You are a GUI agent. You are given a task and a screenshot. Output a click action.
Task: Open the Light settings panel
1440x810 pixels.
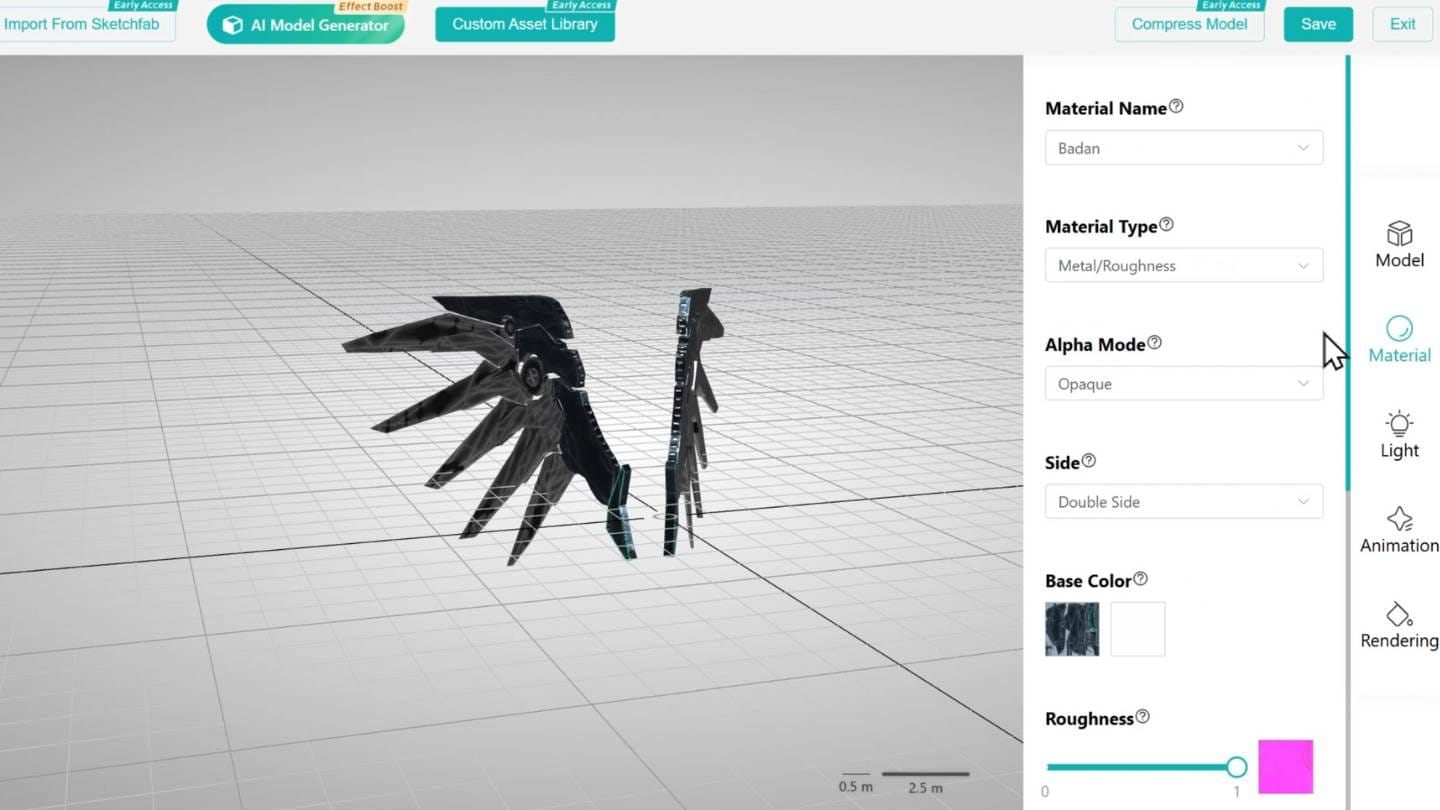coord(1398,433)
